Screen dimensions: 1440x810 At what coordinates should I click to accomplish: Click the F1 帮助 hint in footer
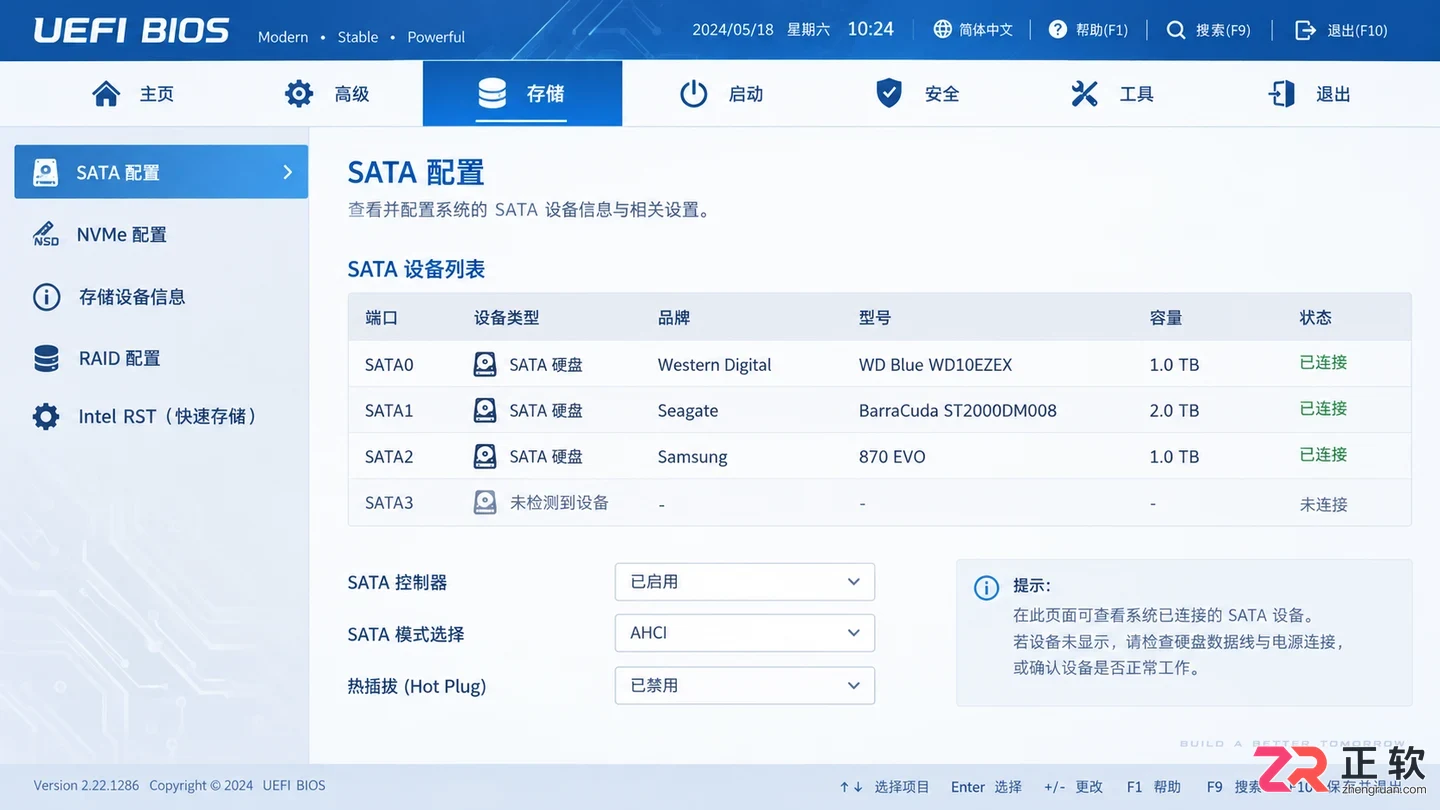click(1153, 787)
